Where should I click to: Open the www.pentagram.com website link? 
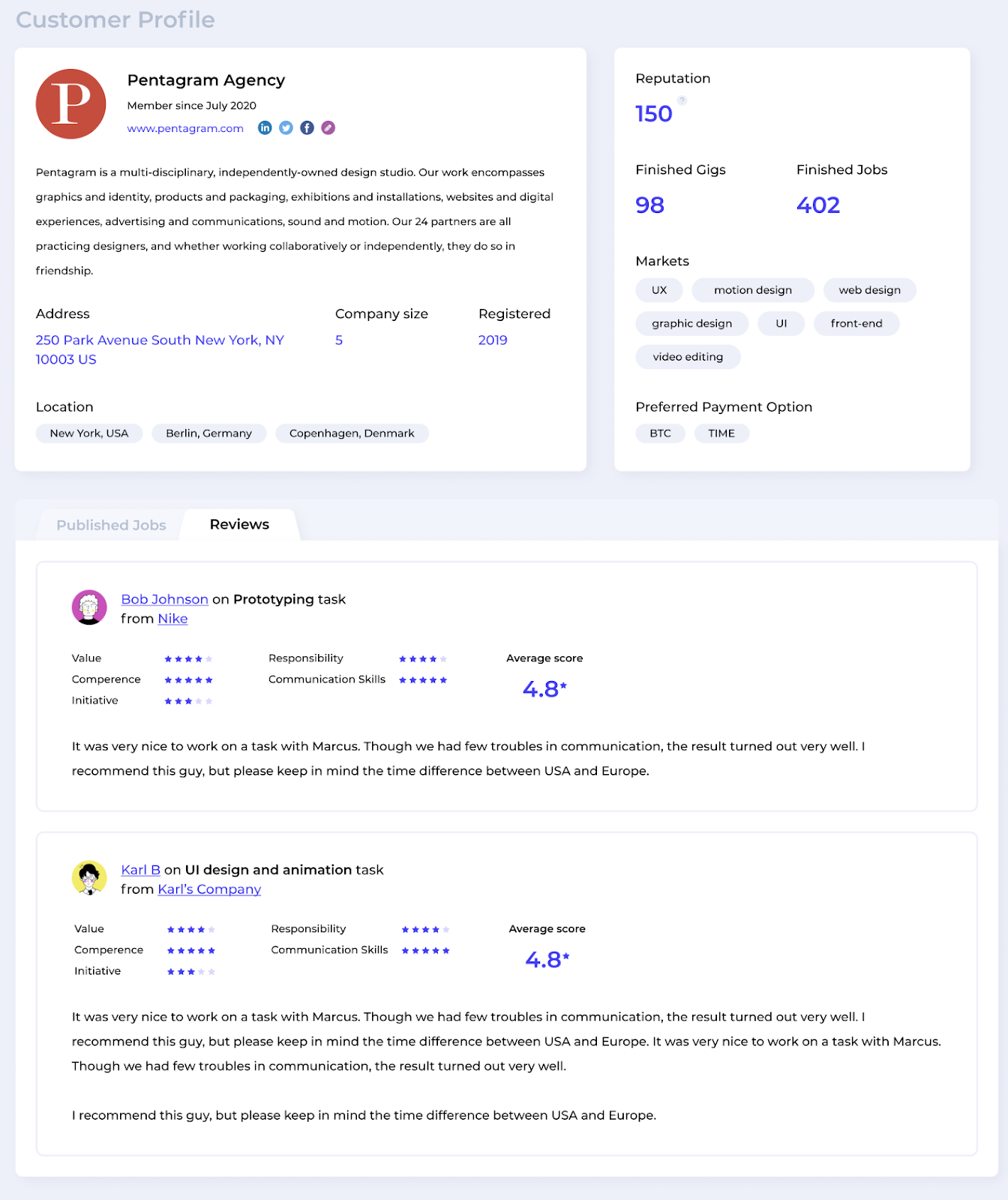coord(185,128)
